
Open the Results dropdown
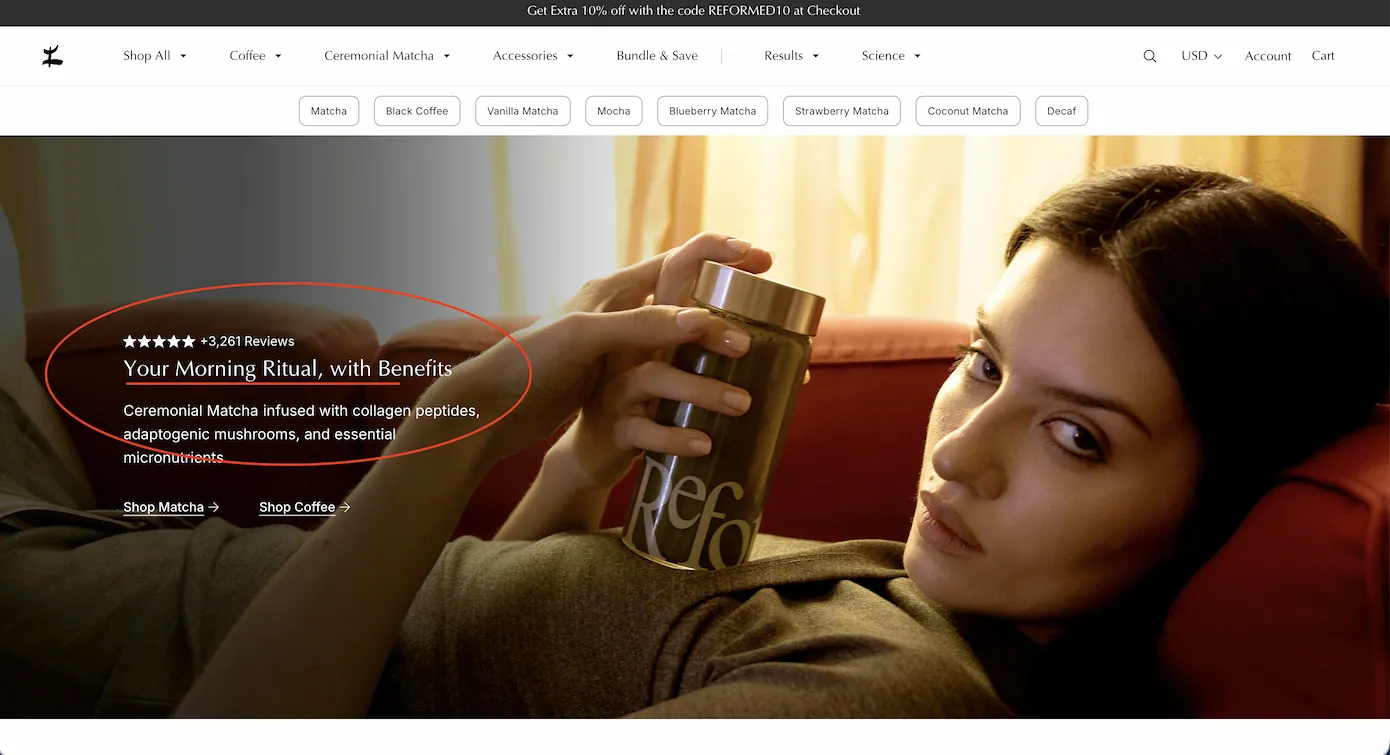(791, 56)
